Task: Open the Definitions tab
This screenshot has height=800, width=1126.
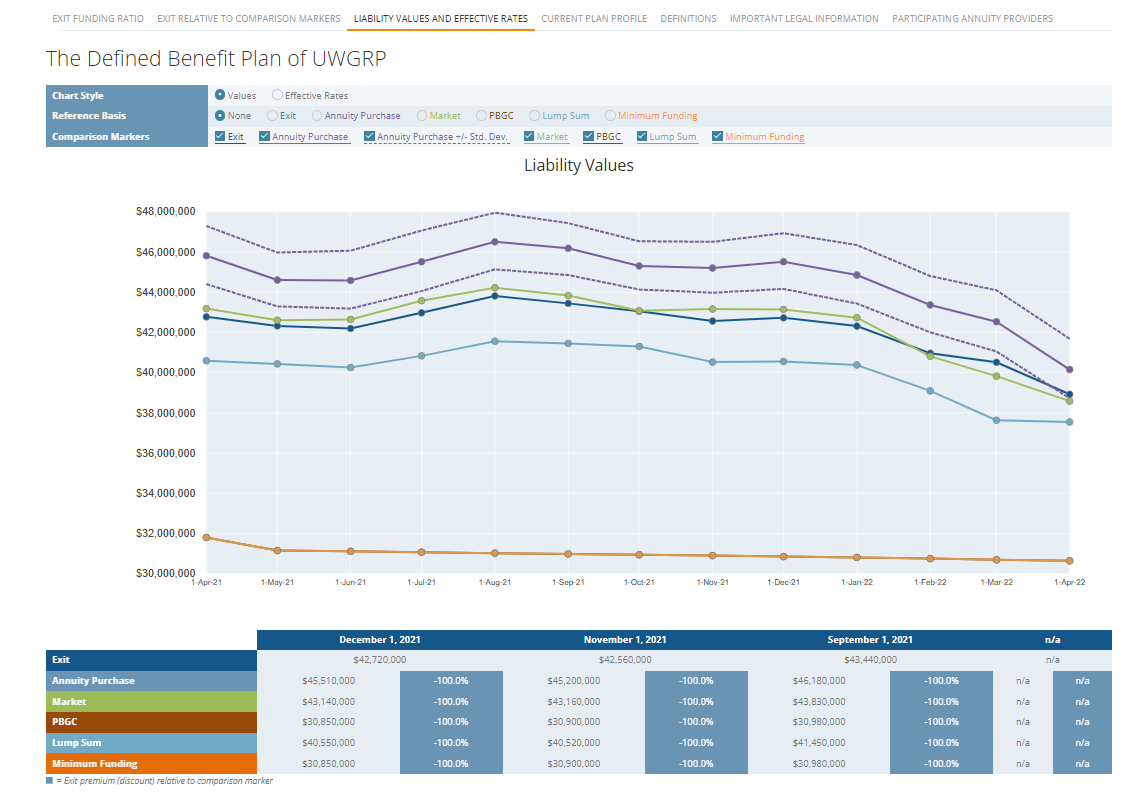Action: (x=688, y=19)
